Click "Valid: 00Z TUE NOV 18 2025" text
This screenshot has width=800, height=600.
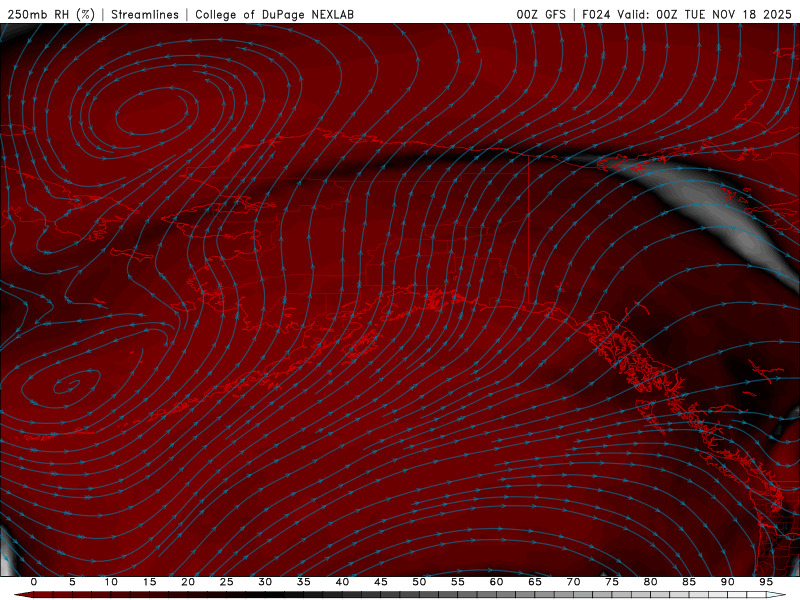pyautogui.click(x=705, y=14)
